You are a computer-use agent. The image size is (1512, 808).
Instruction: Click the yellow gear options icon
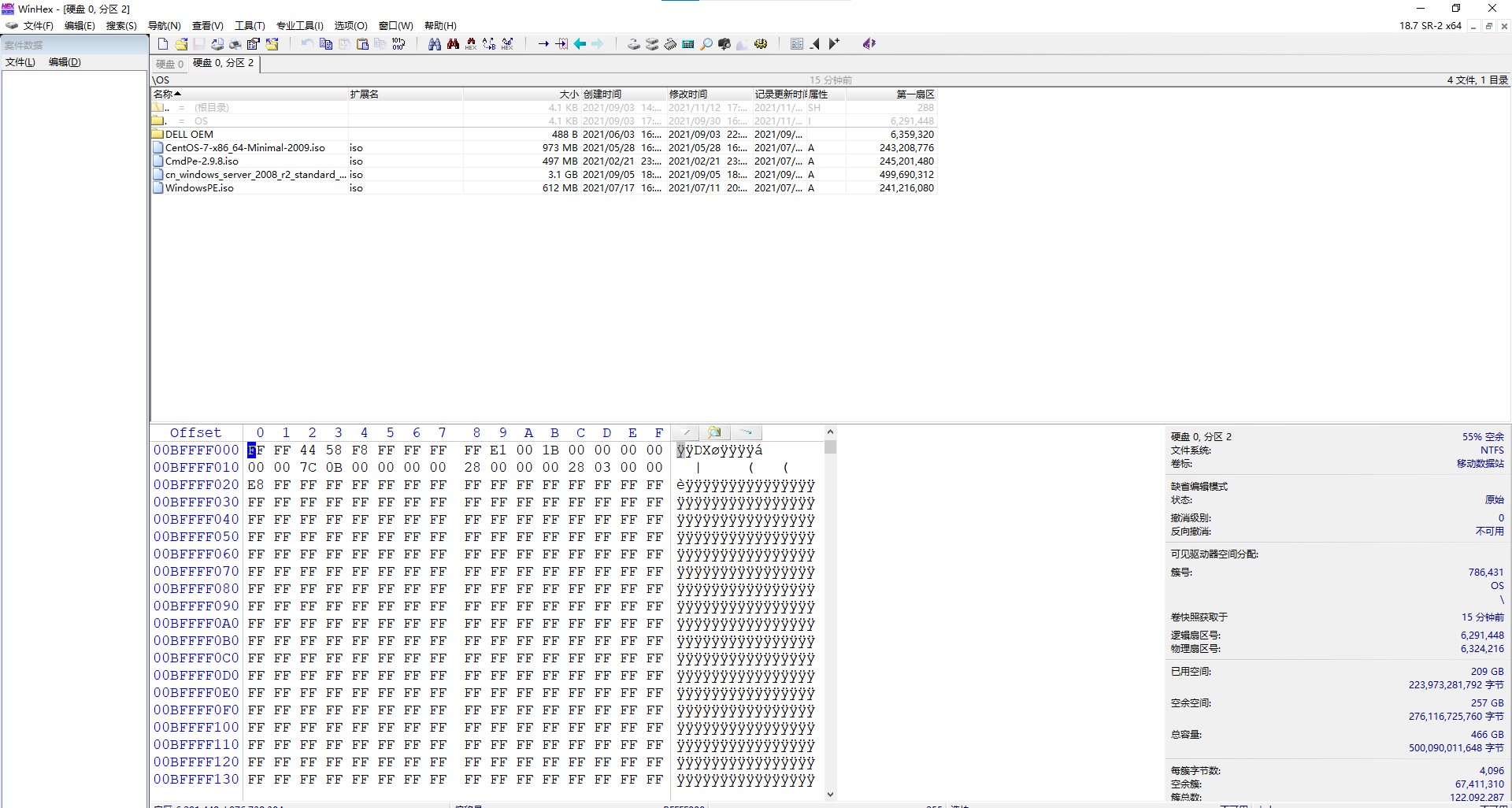point(761,44)
